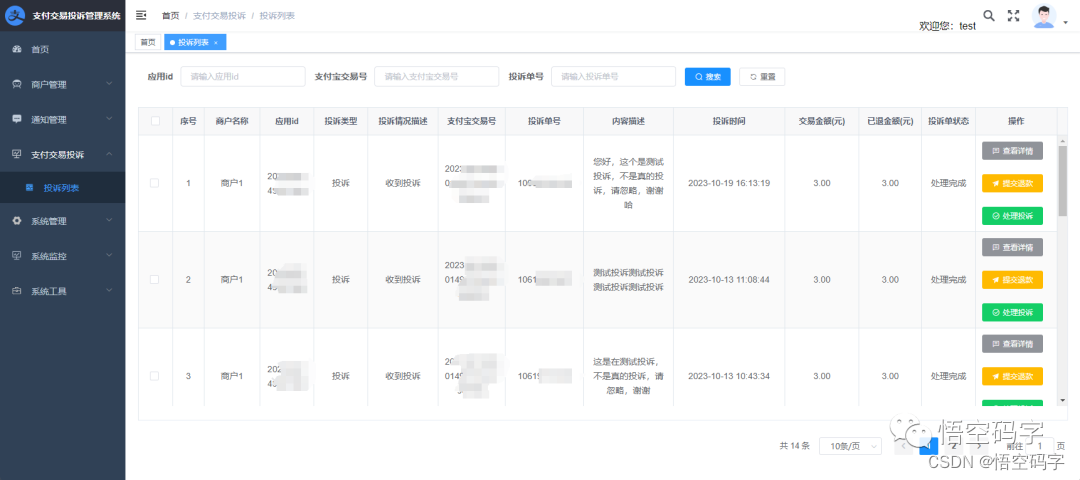The width and height of the screenshot is (1080, 480).
Task: Switch to the 首页 tab
Action: 148,43
